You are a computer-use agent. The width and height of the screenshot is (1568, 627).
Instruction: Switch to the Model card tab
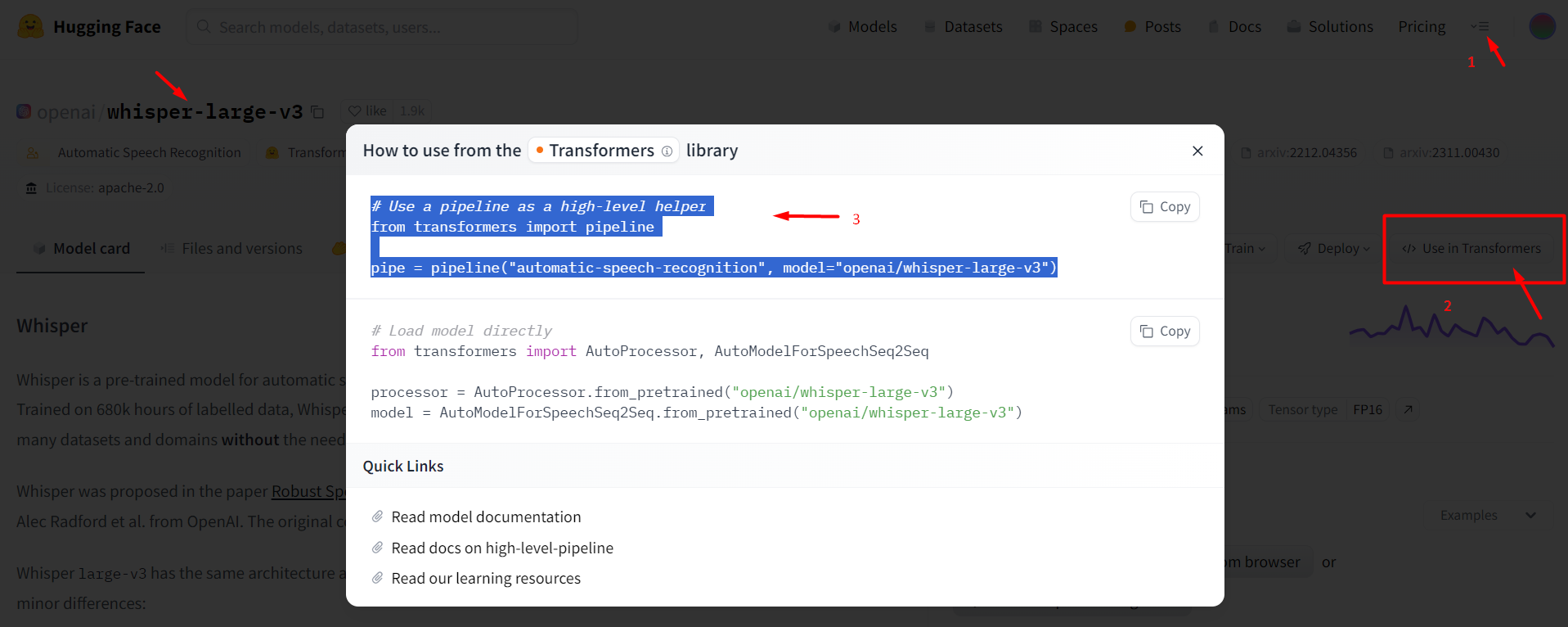(81, 248)
